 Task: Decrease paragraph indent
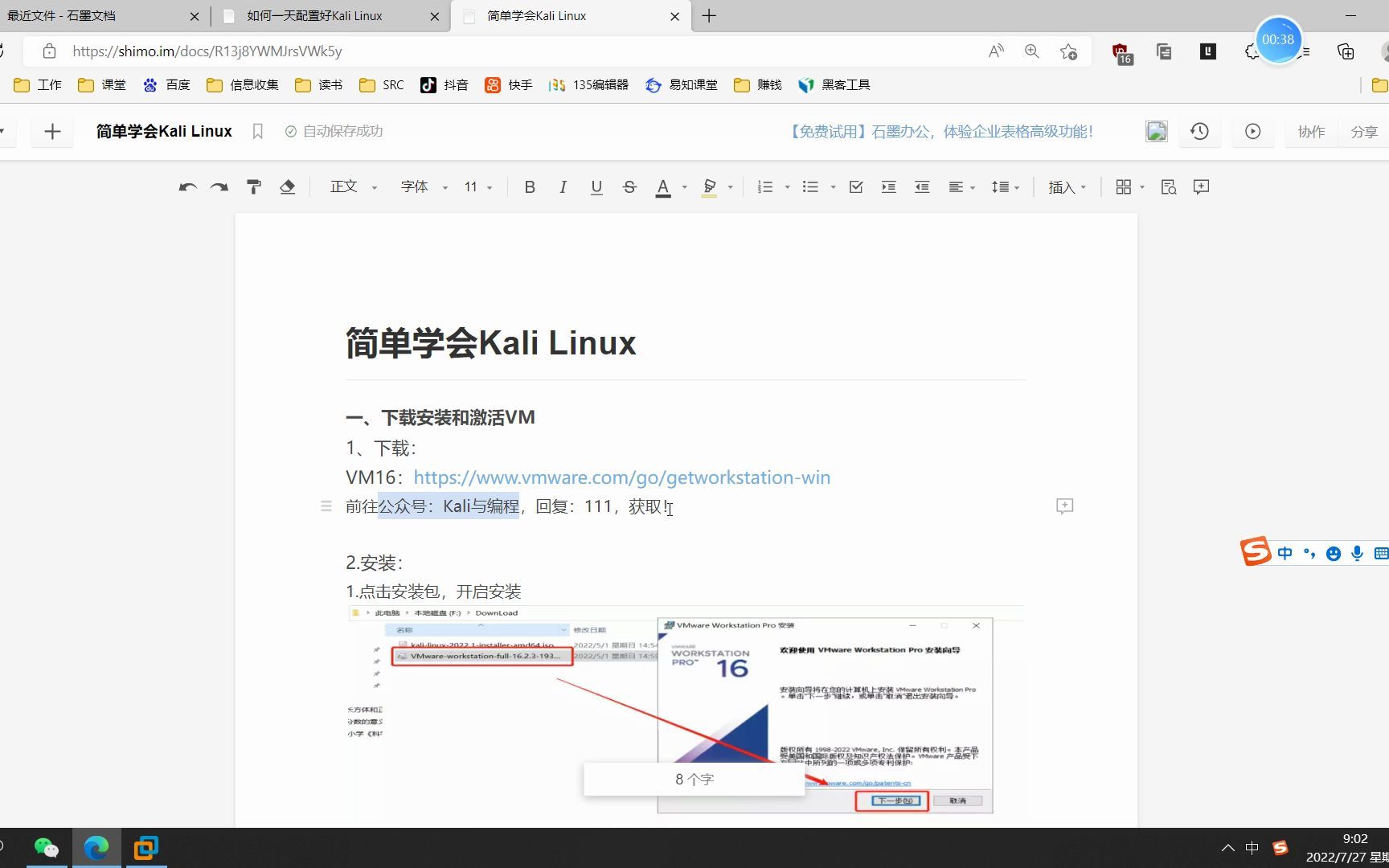922,187
